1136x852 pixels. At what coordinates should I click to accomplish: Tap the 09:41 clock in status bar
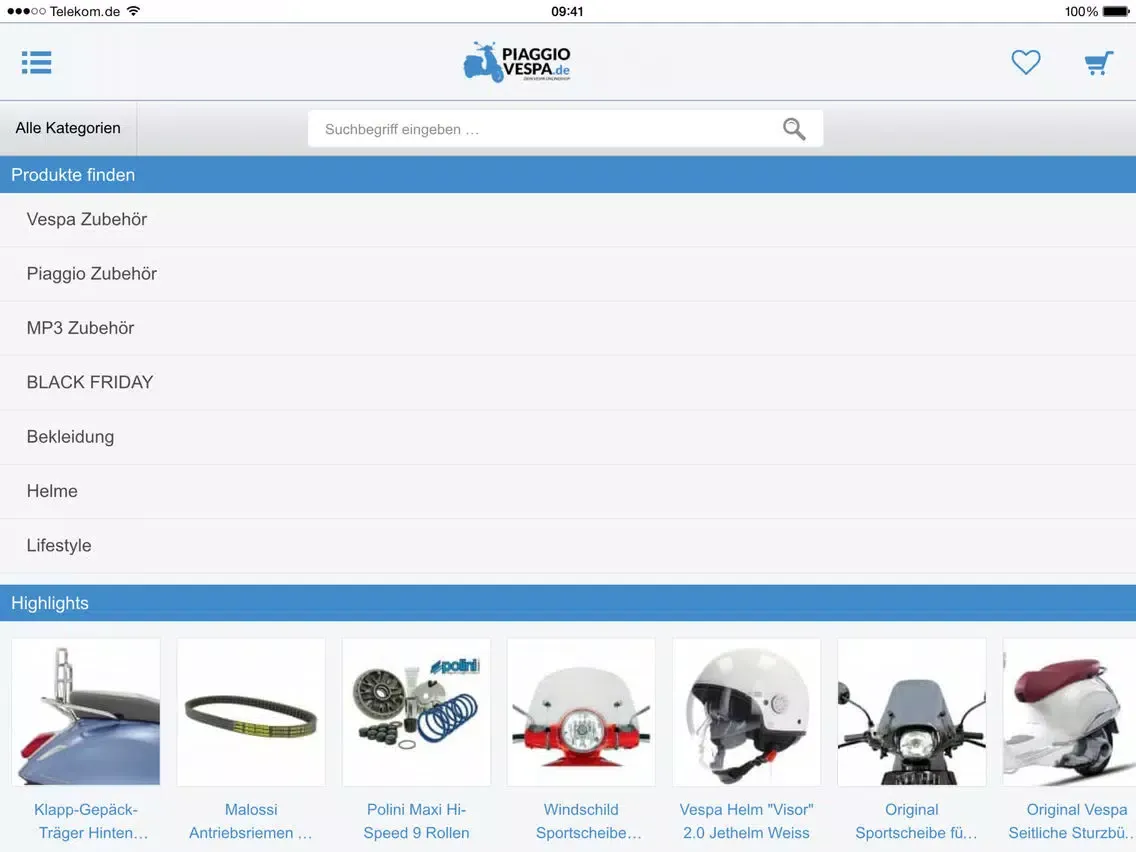[x=567, y=12]
